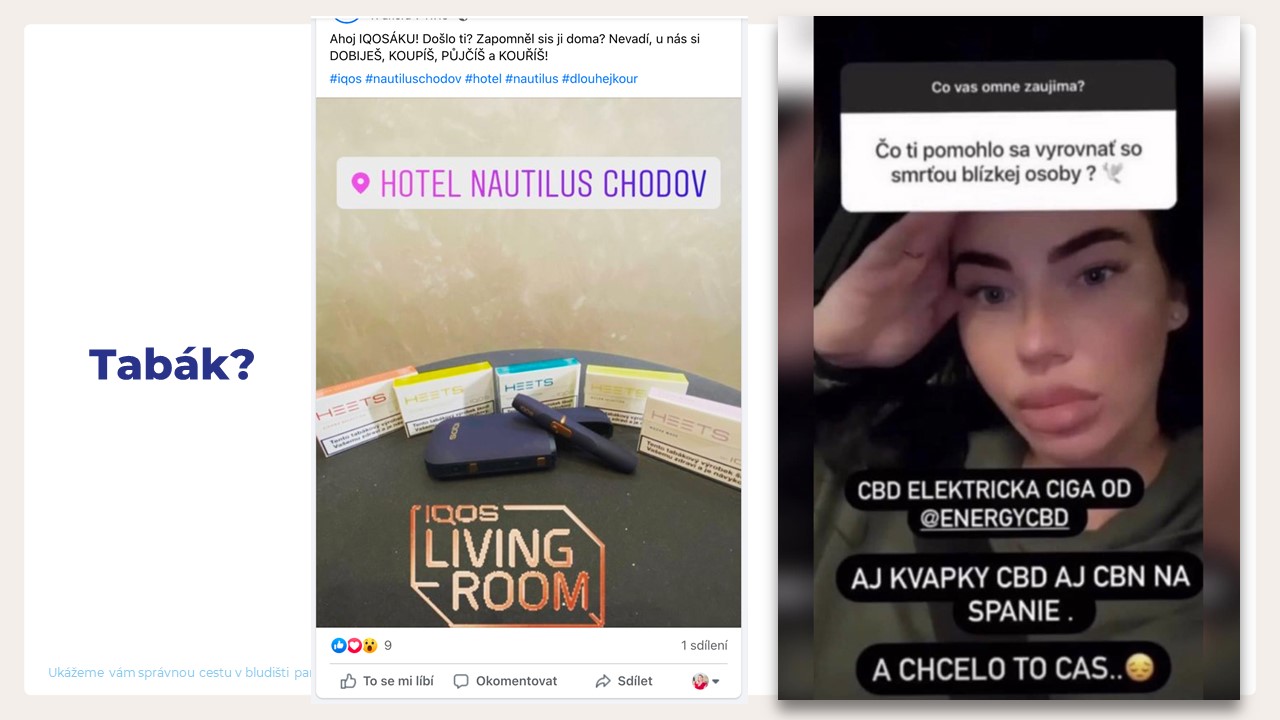Click the profile avatar next to Sdílet

click(x=700, y=681)
